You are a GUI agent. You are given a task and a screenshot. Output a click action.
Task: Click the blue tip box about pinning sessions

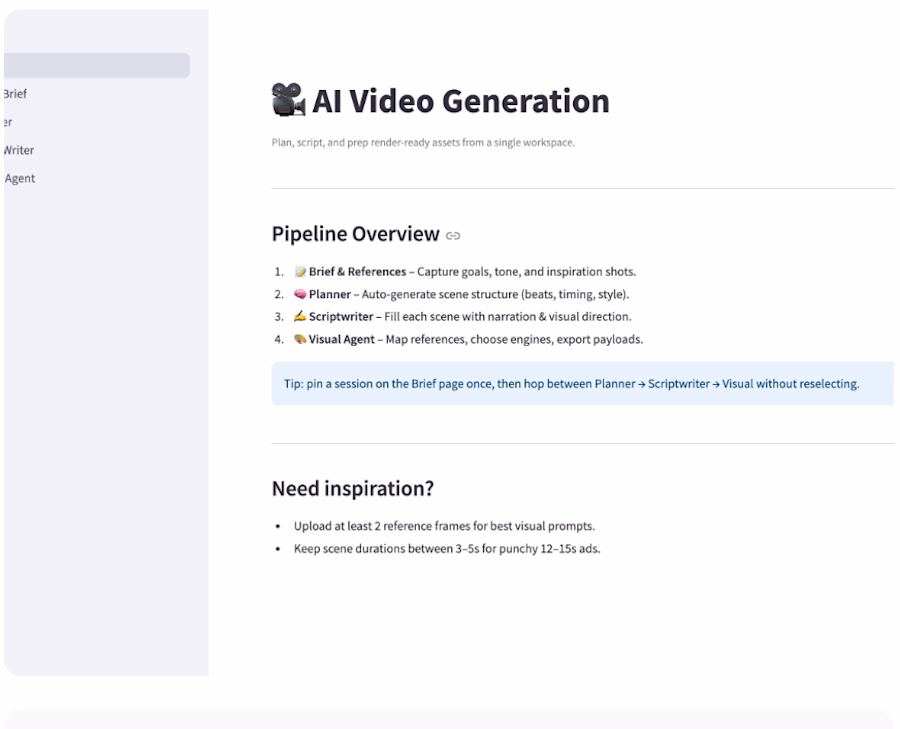point(582,384)
